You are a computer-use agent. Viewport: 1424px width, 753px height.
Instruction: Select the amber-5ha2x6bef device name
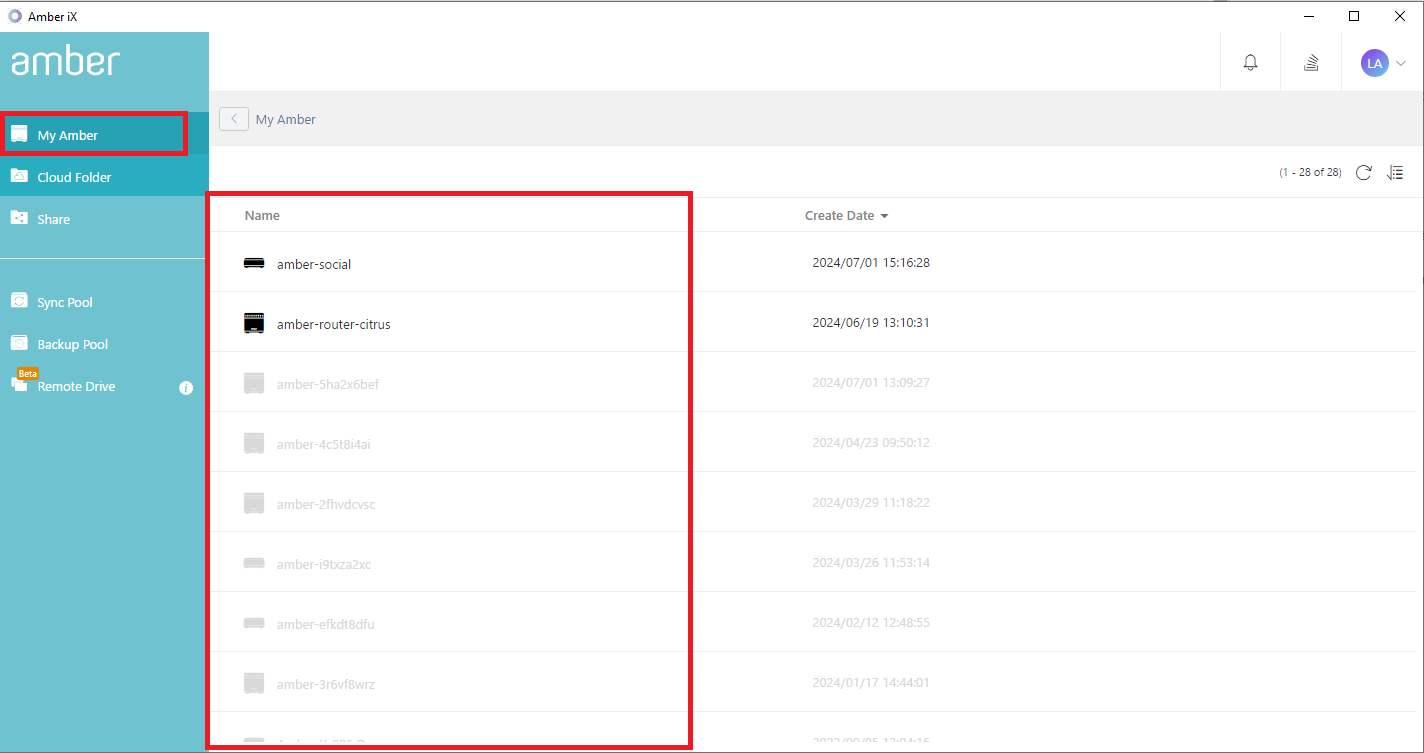click(x=328, y=384)
